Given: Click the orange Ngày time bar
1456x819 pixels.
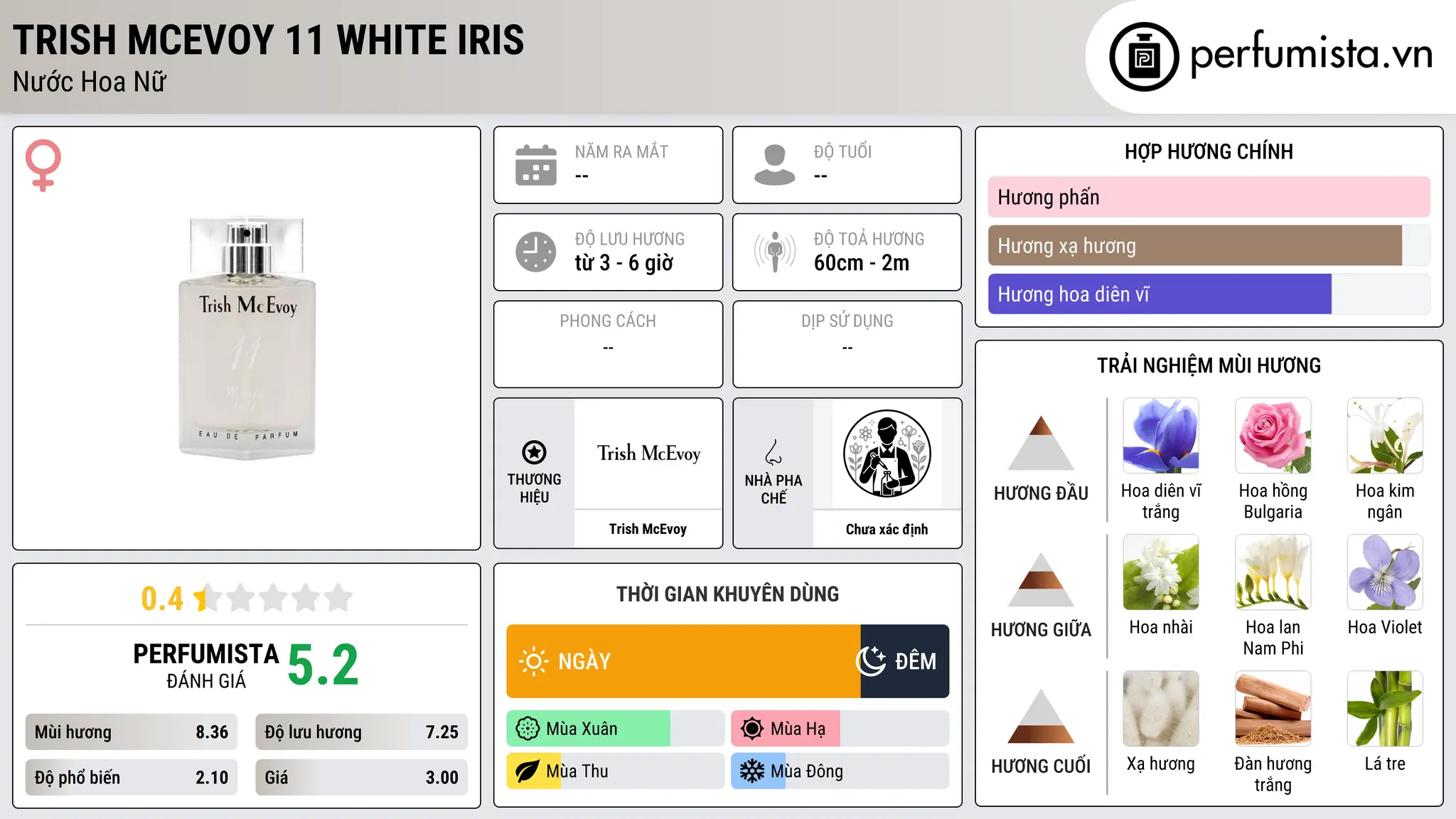Looking at the screenshot, I should tap(683, 661).
